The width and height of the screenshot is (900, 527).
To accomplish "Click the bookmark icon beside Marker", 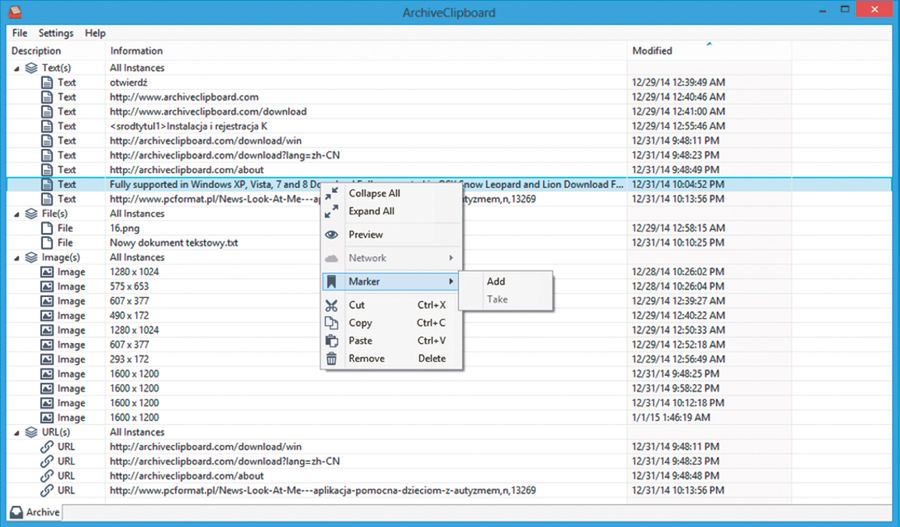I will click(x=332, y=282).
